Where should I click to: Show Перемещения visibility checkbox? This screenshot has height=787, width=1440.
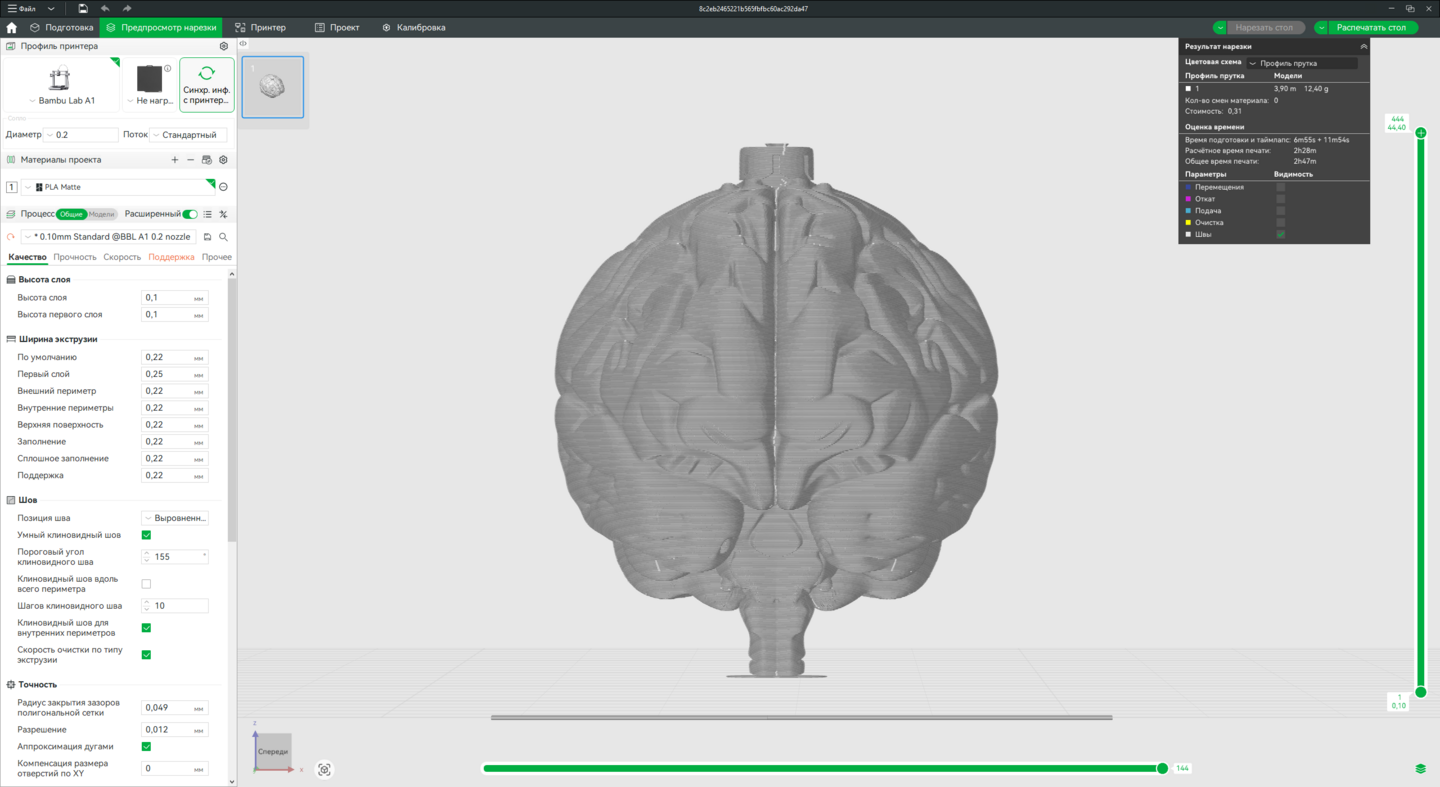[x=1280, y=187]
